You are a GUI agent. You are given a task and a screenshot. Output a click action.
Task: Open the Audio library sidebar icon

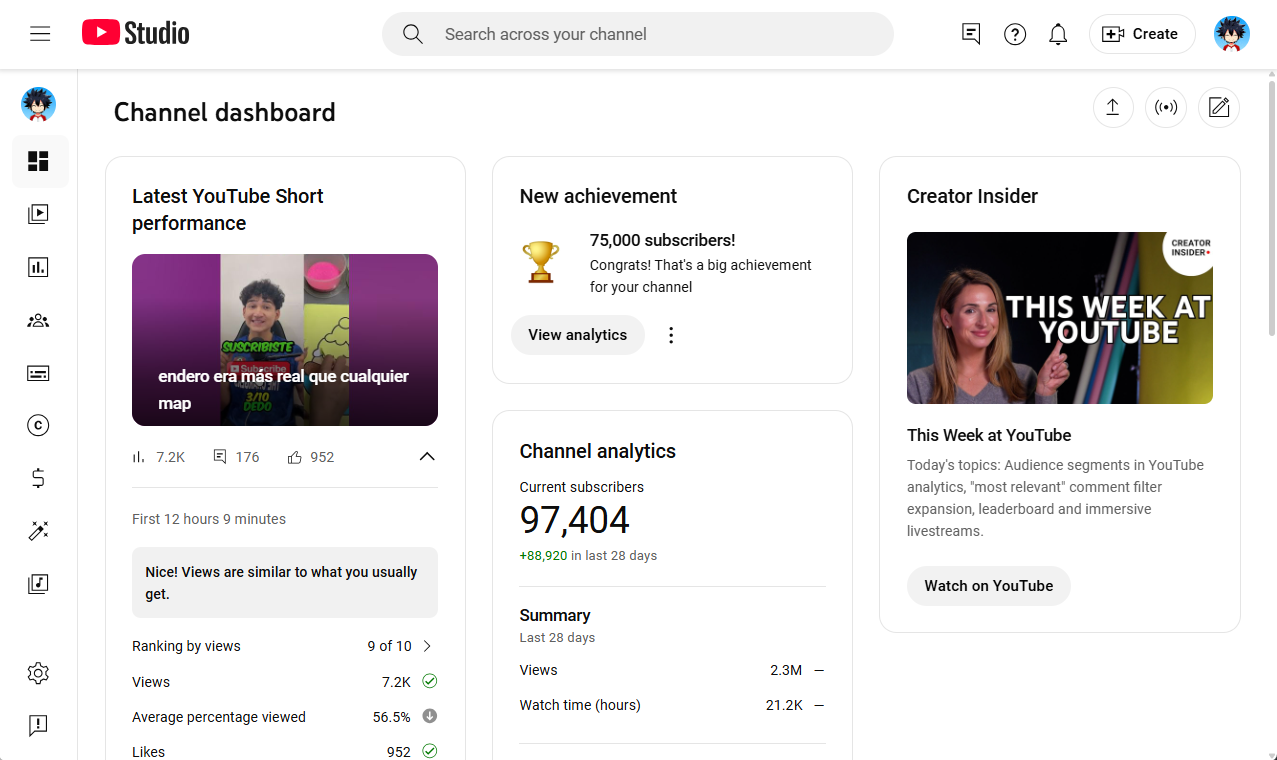point(38,583)
